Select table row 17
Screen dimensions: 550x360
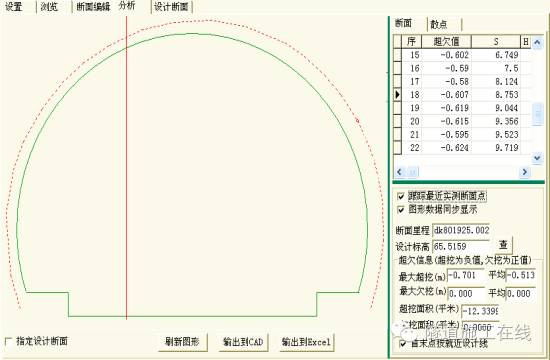462,82
